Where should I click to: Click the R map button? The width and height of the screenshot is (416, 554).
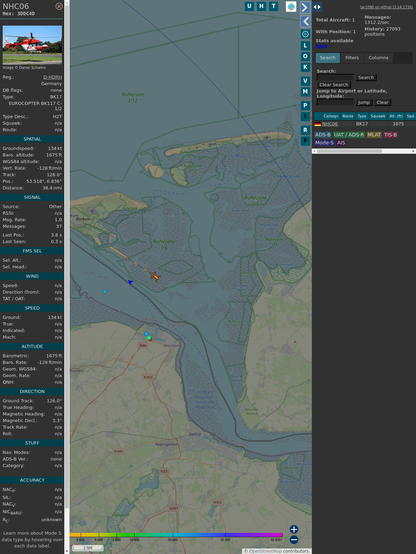(x=305, y=130)
